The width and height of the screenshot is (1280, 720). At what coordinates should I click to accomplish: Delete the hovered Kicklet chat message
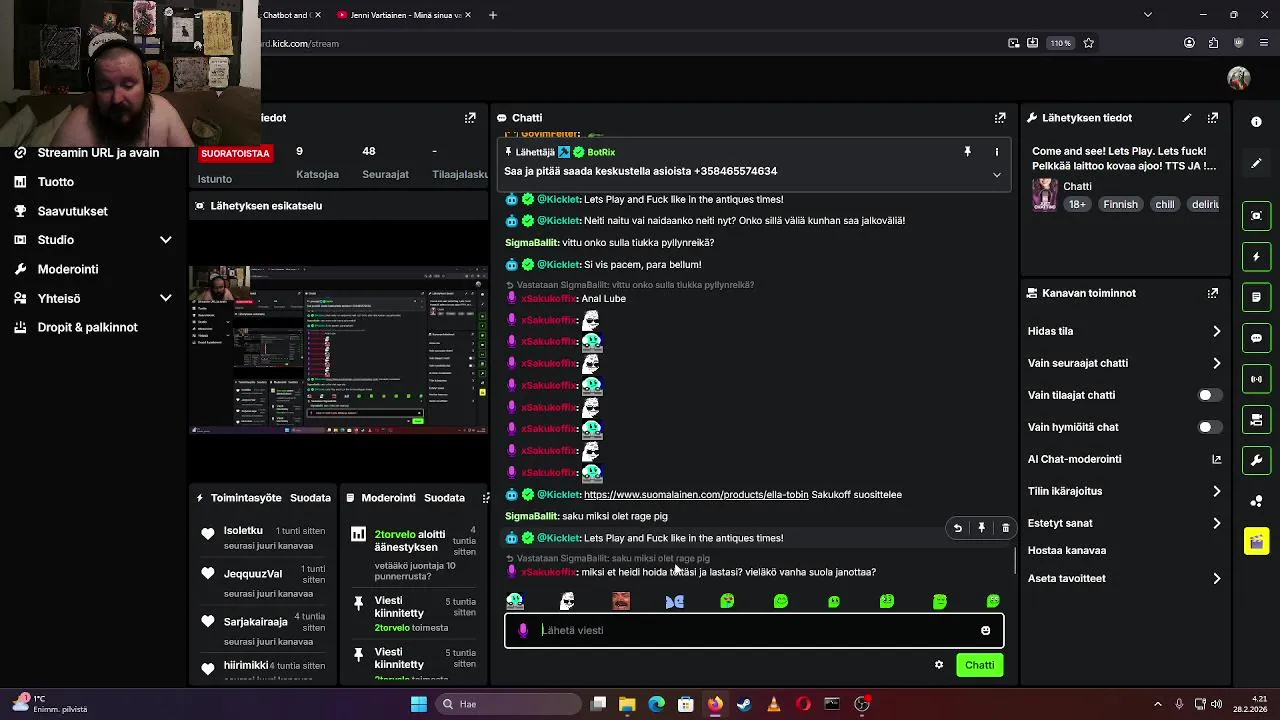[1005, 528]
